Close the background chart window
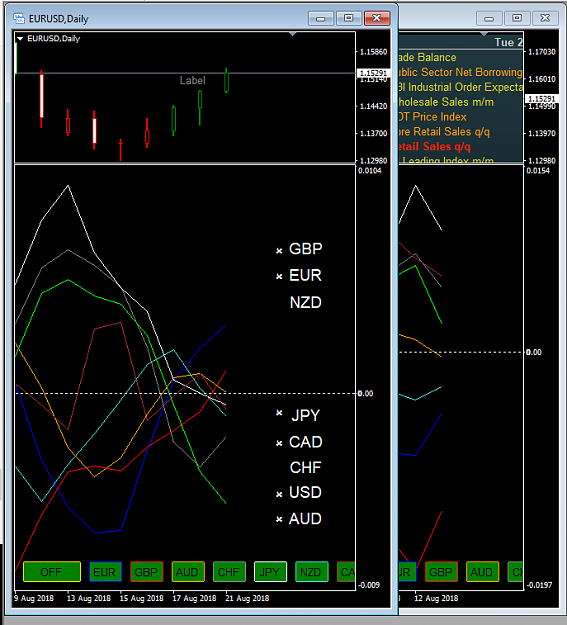The image size is (567, 625). (x=545, y=18)
